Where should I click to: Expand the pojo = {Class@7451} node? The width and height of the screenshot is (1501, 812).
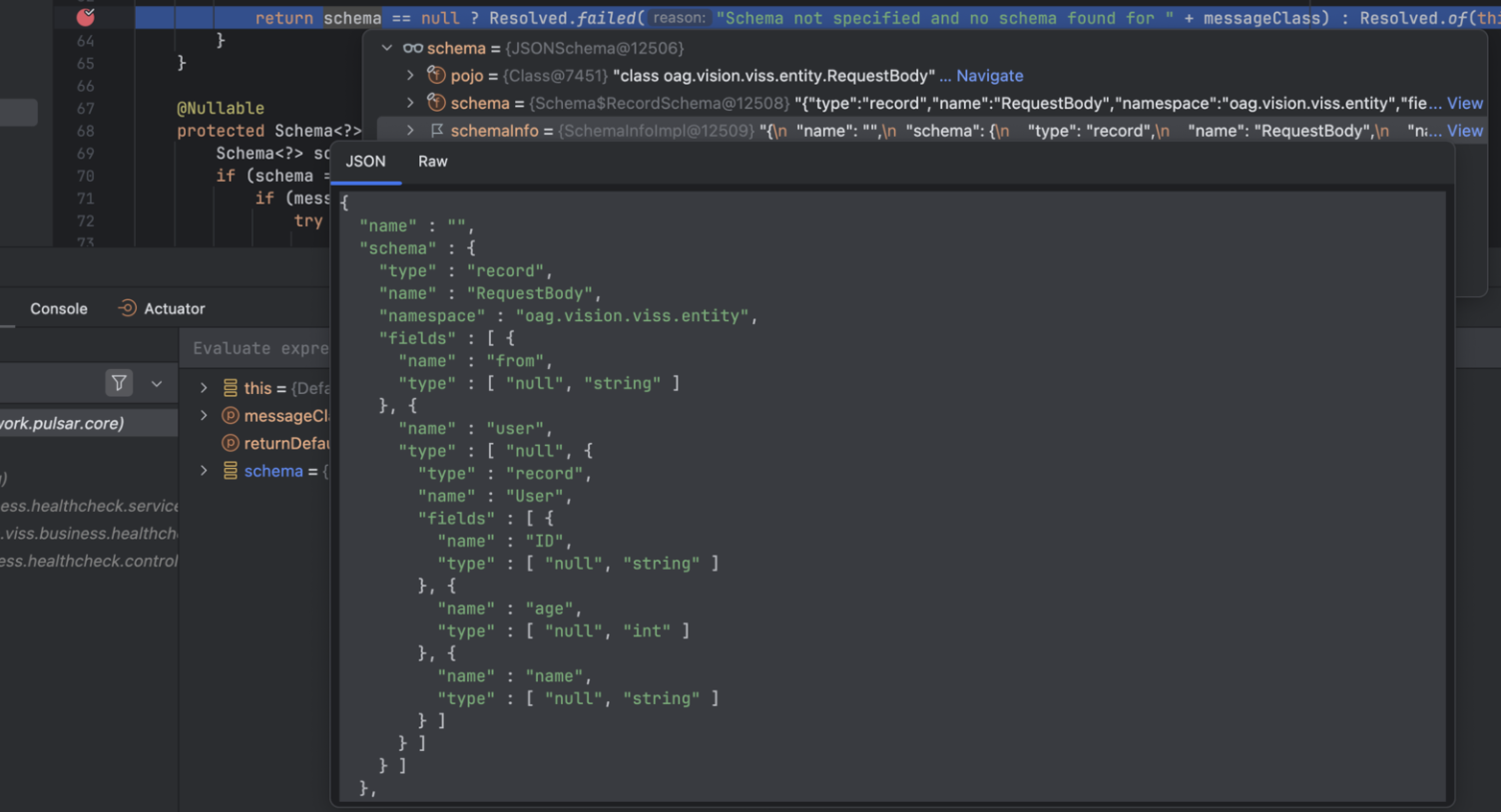(x=410, y=76)
